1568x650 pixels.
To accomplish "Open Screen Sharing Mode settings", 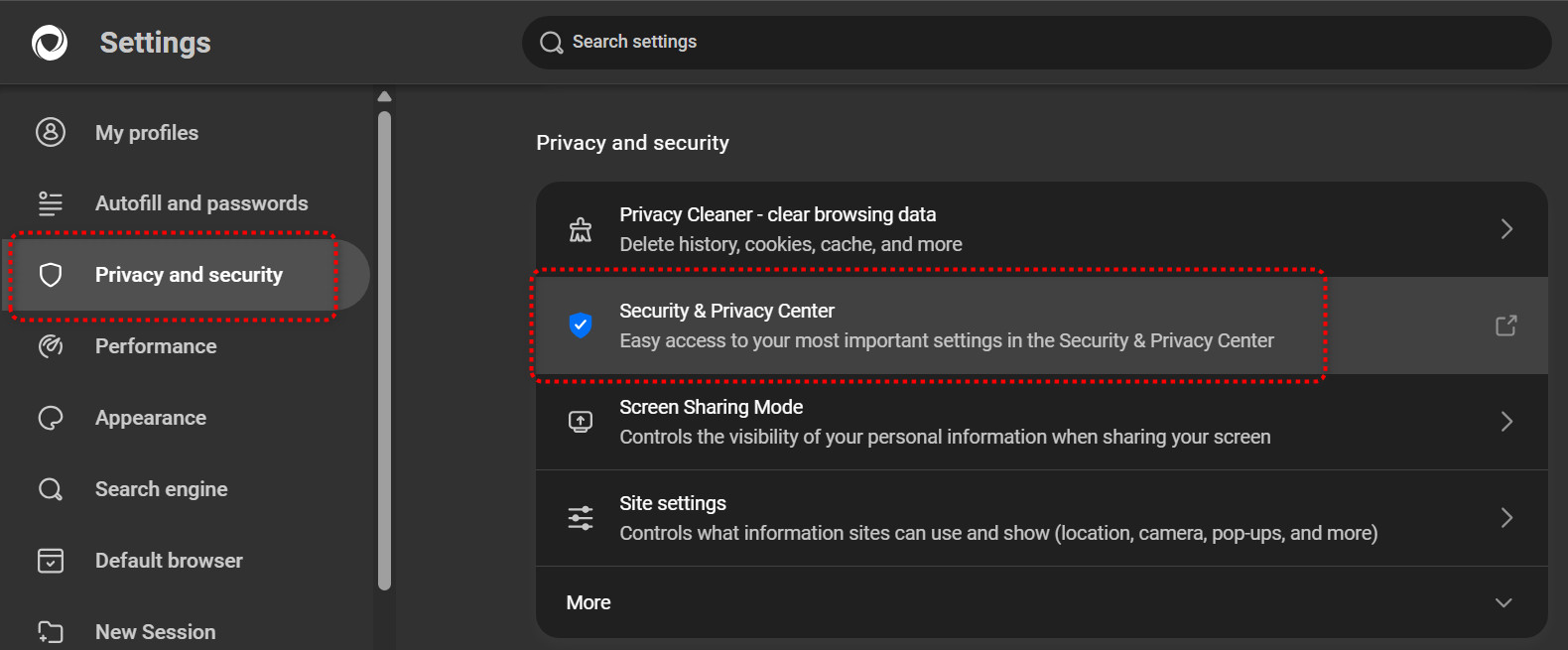I will click(711, 408).
